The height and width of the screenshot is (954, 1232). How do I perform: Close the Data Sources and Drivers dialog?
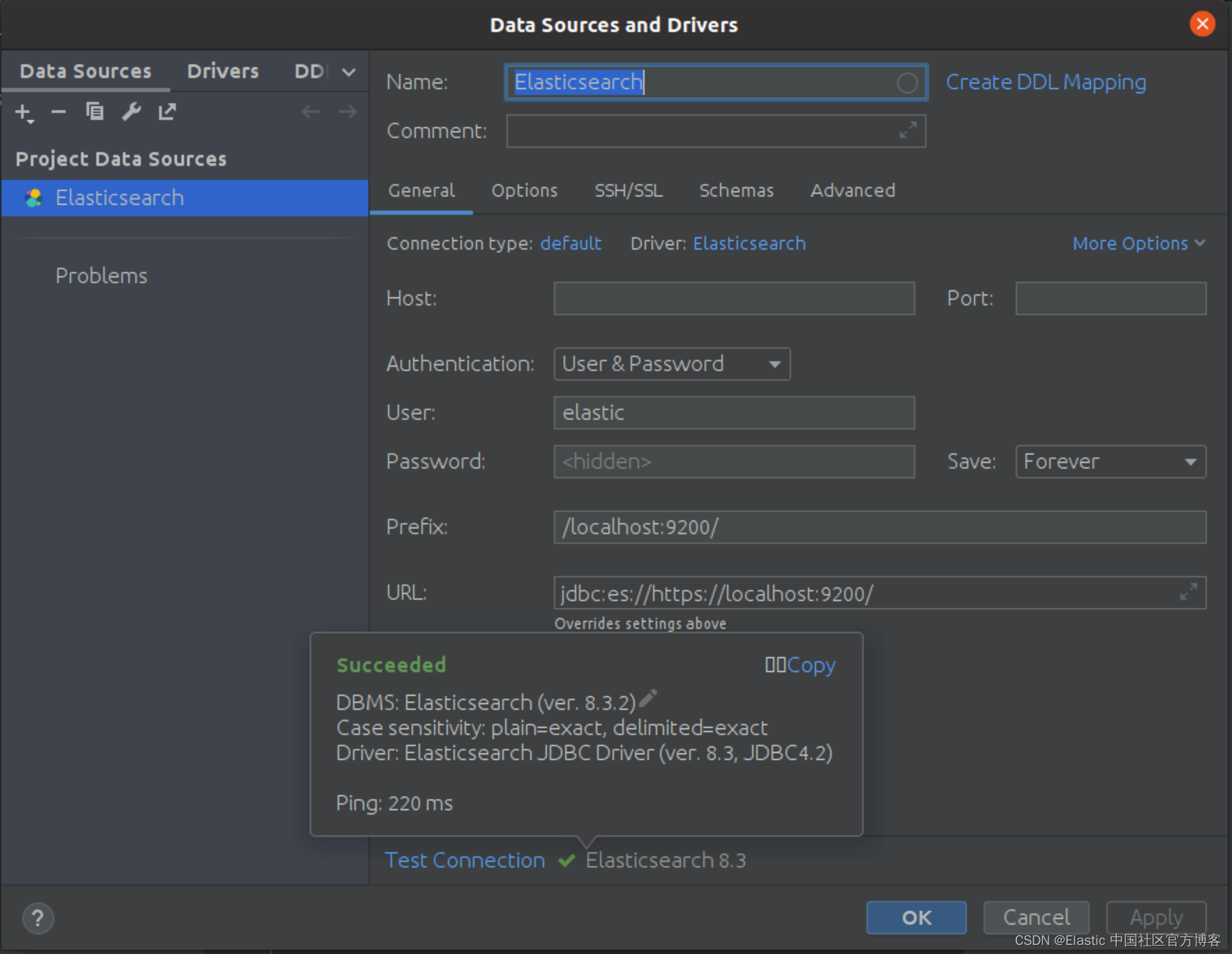(x=1202, y=24)
